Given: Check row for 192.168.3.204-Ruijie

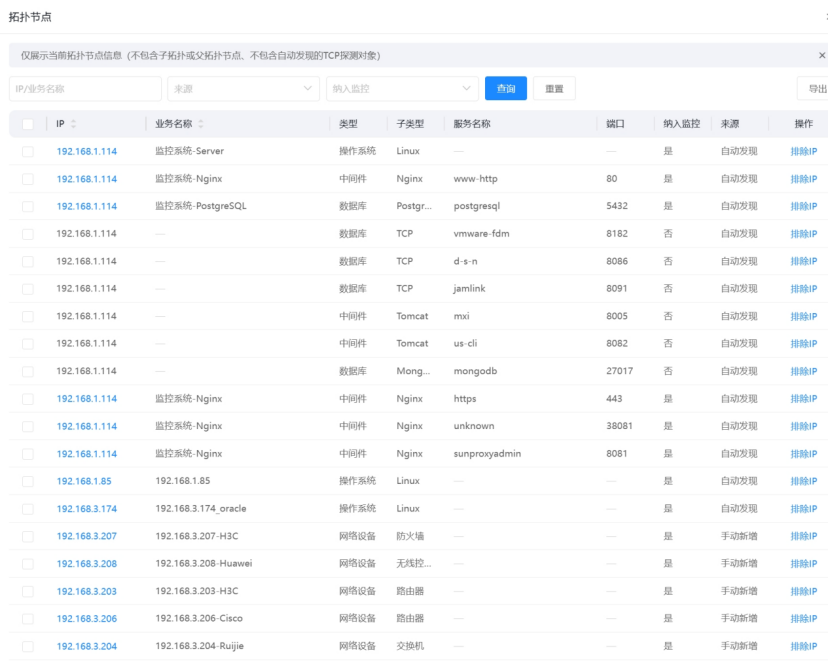Looking at the screenshot, I should pyautogui.click(x=28, y=646).
